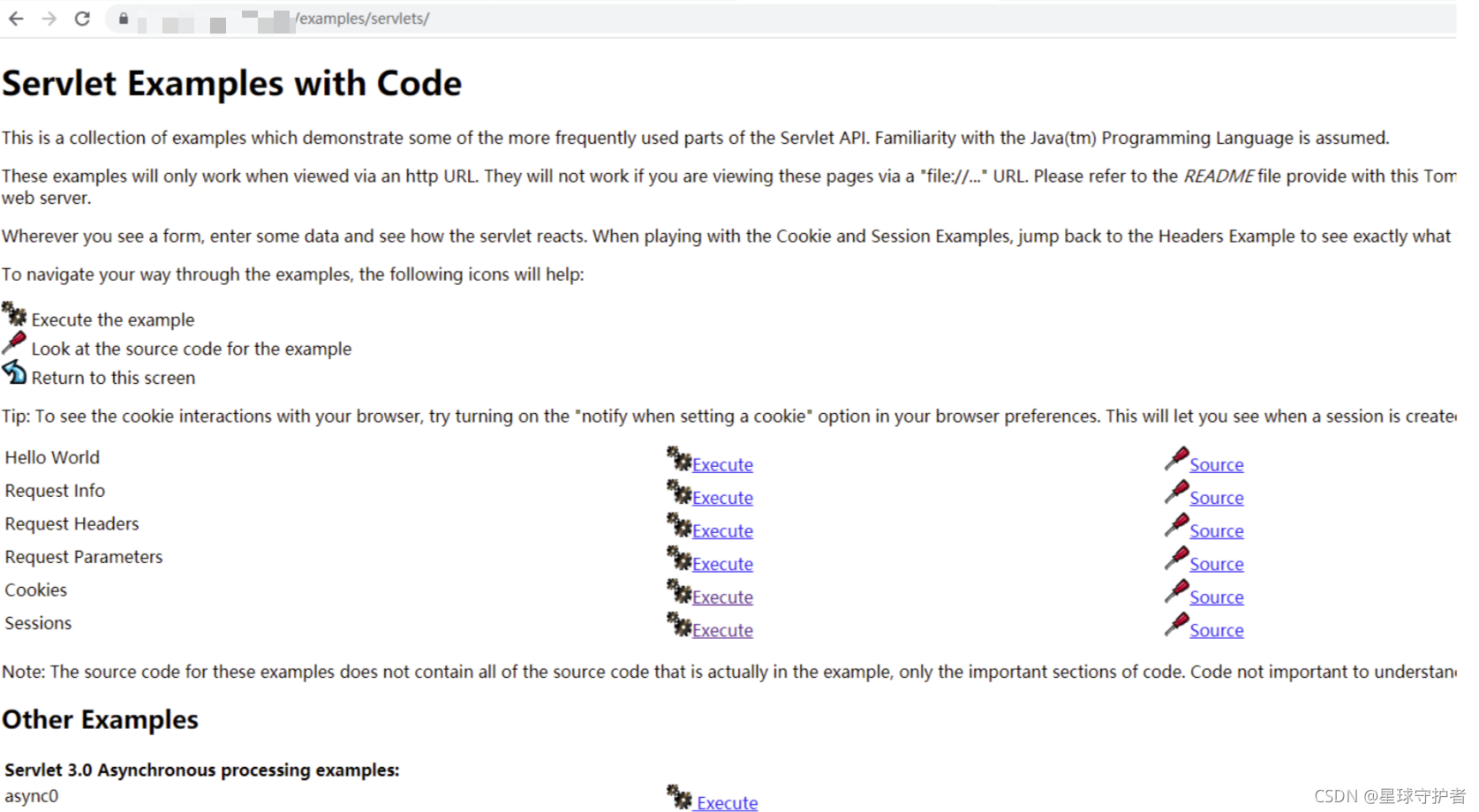This screenshot has height=812, width=1479.
Task: Click the legend screwdriver icon beside 'Look at the source code'
Action: 14,342
